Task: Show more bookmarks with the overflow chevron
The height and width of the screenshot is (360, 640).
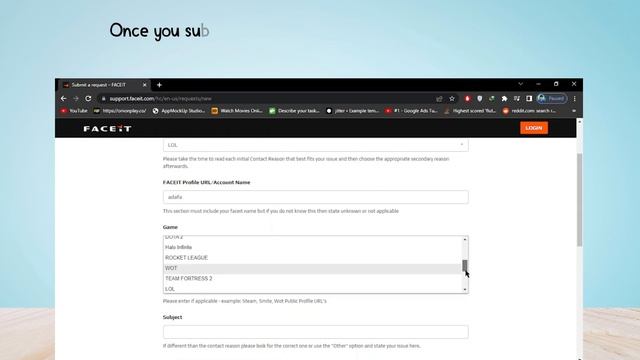Action: [574, 111]
